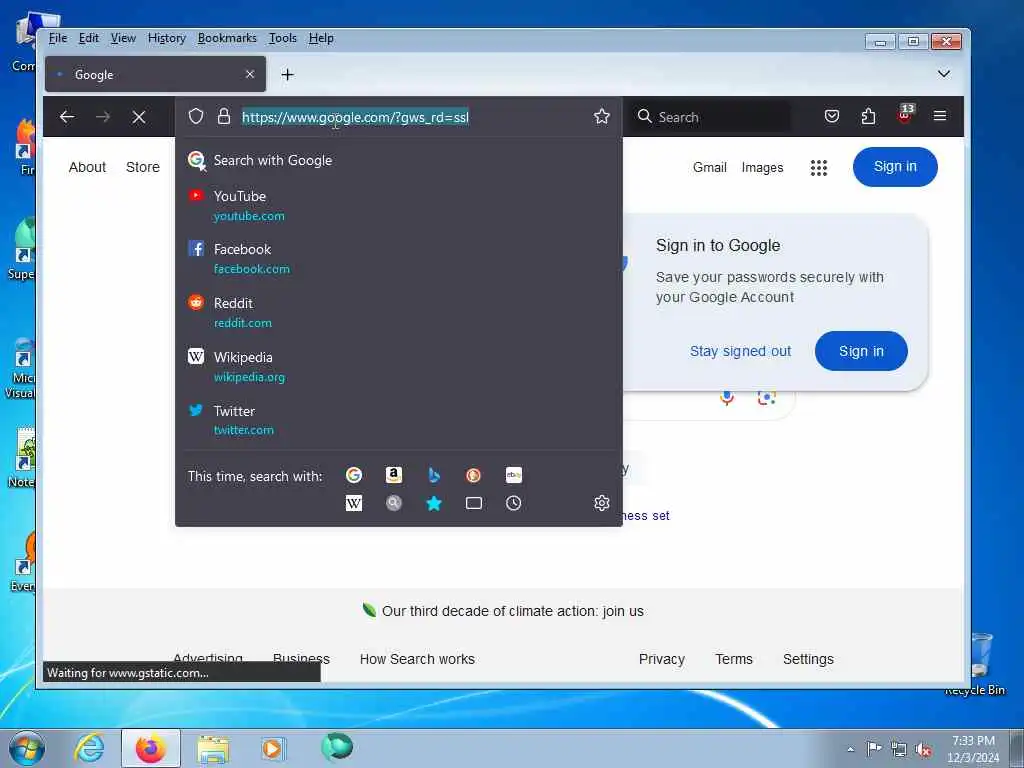Open 'Our third decade of climate action' link
The width and height of the screenshot is (1024, 768).
coord(513,611)
